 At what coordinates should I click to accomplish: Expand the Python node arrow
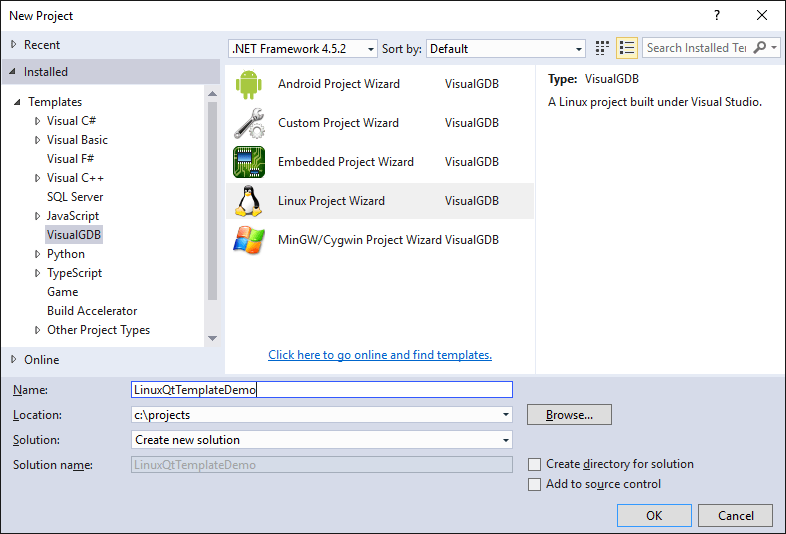38,254
